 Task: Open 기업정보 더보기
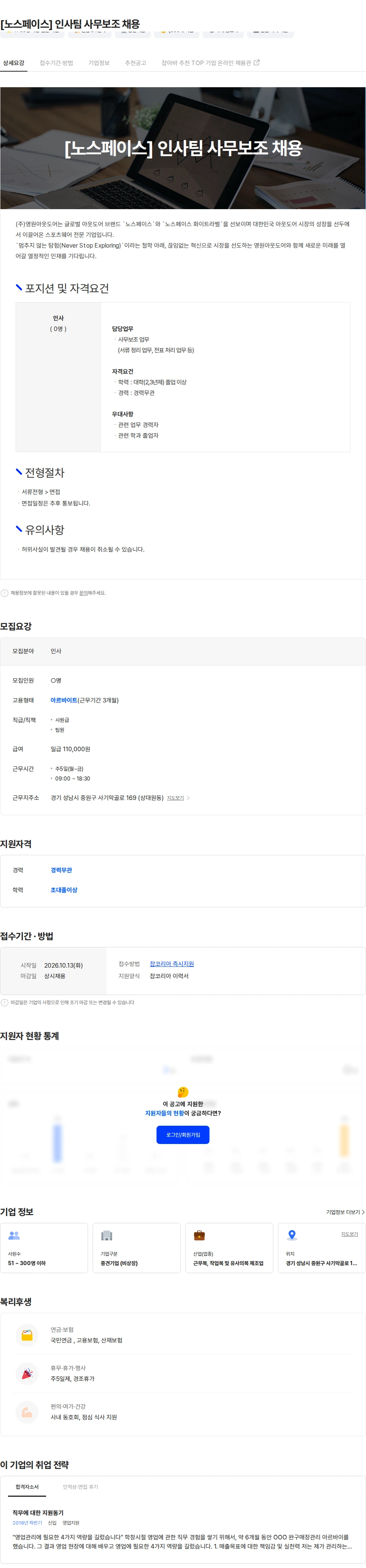345,1212
